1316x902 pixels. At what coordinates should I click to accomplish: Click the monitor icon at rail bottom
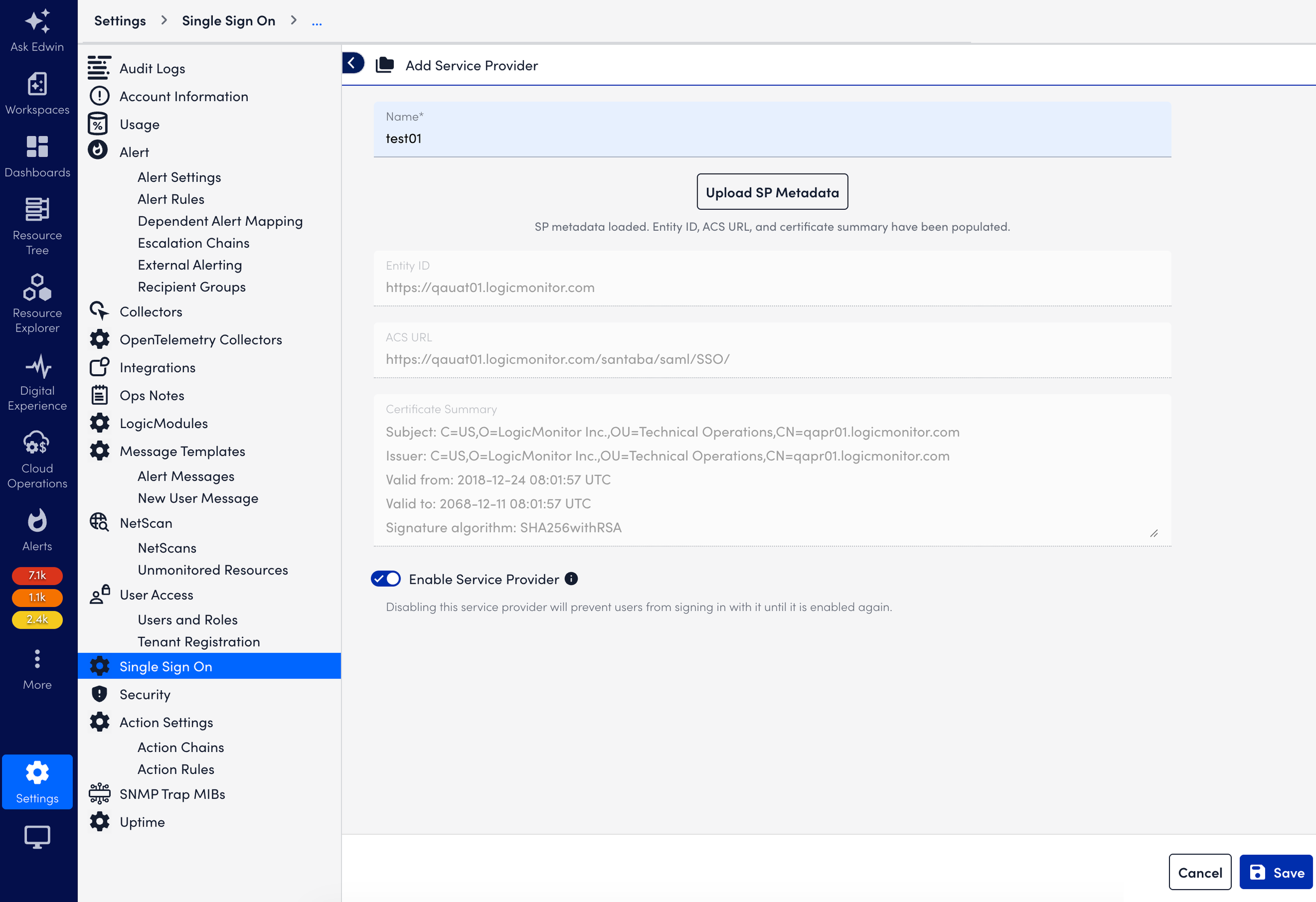(38, 837)
